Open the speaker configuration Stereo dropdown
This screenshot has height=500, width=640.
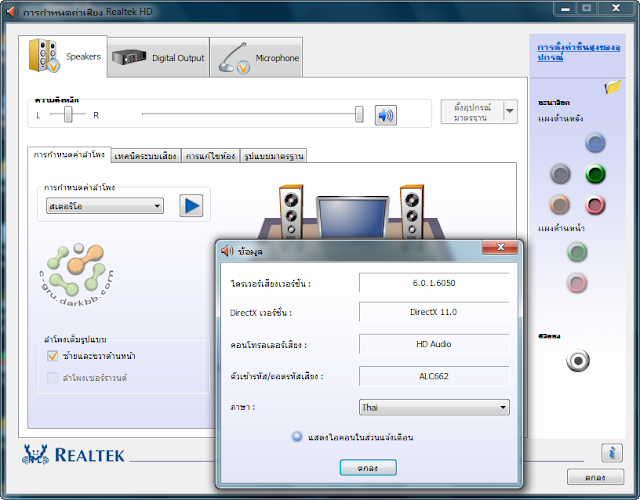[105, 206]
